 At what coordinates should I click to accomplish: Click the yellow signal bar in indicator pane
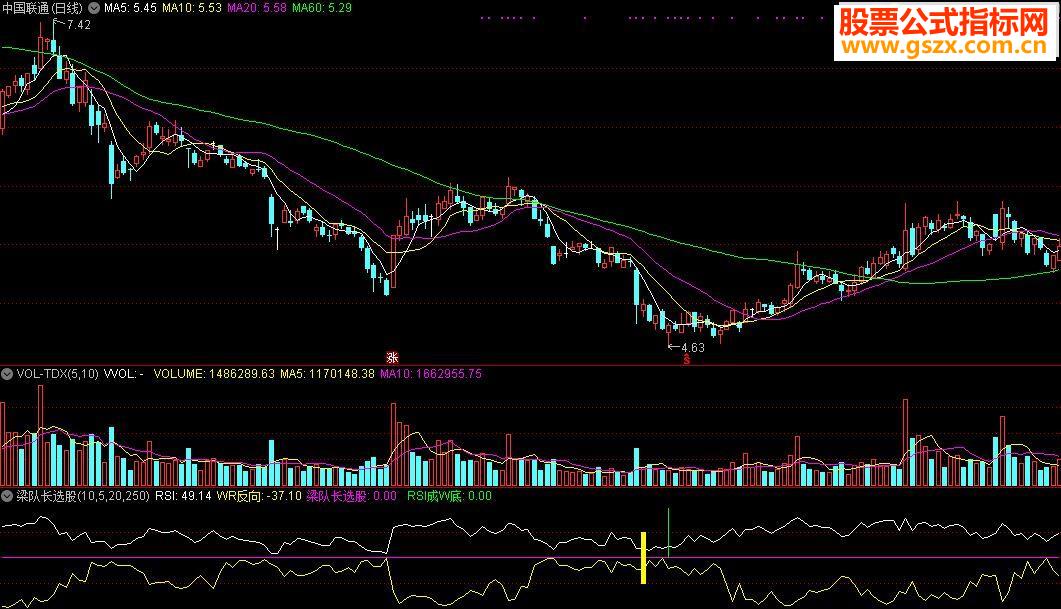(644, 558)
